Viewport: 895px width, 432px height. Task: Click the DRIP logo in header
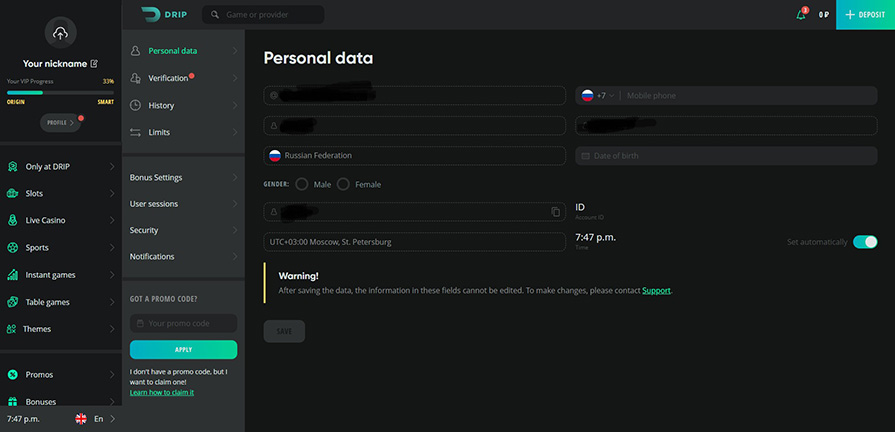pyautogui.click(x=164, y=14)
